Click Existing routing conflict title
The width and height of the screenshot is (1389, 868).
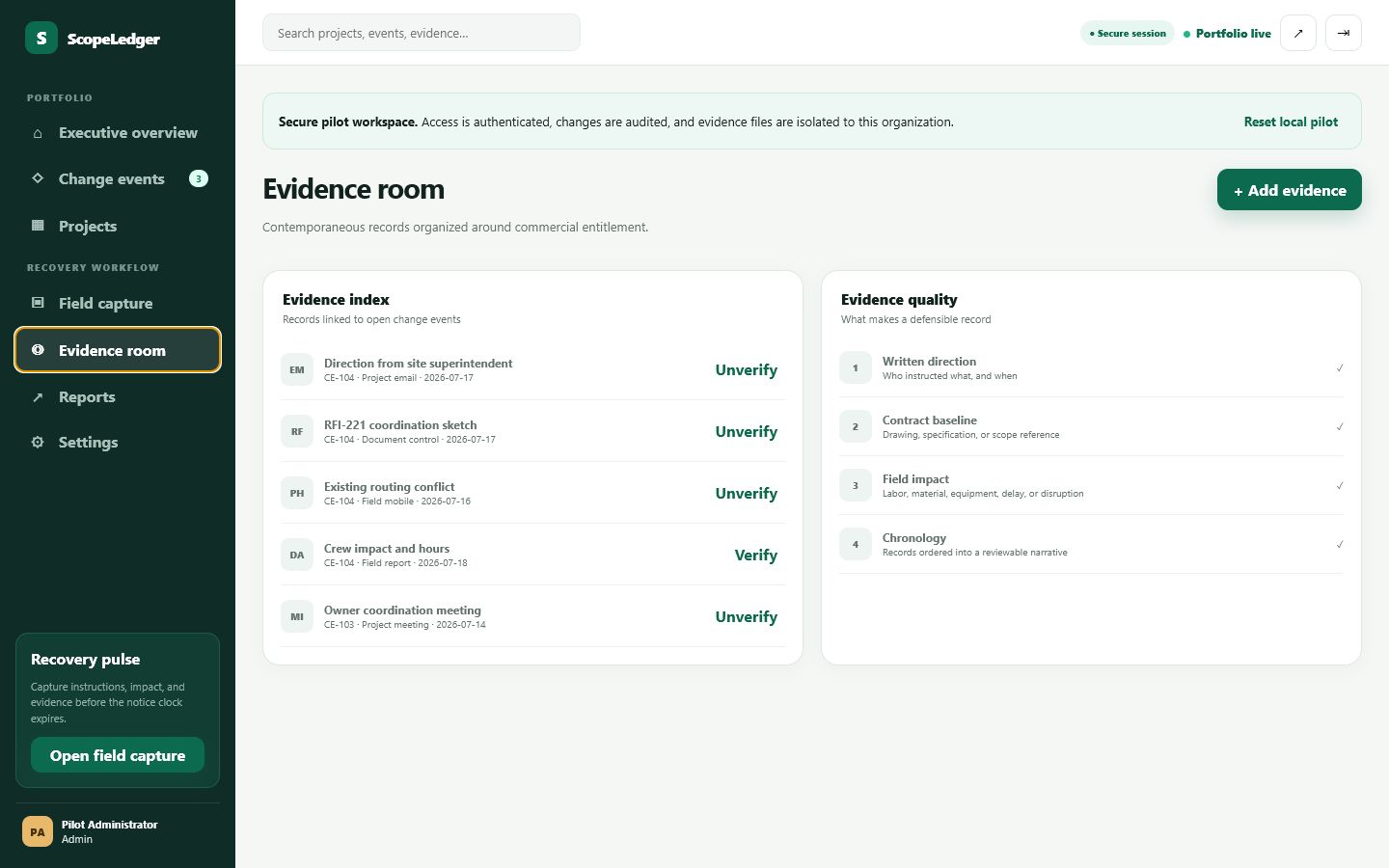point(389,487)
